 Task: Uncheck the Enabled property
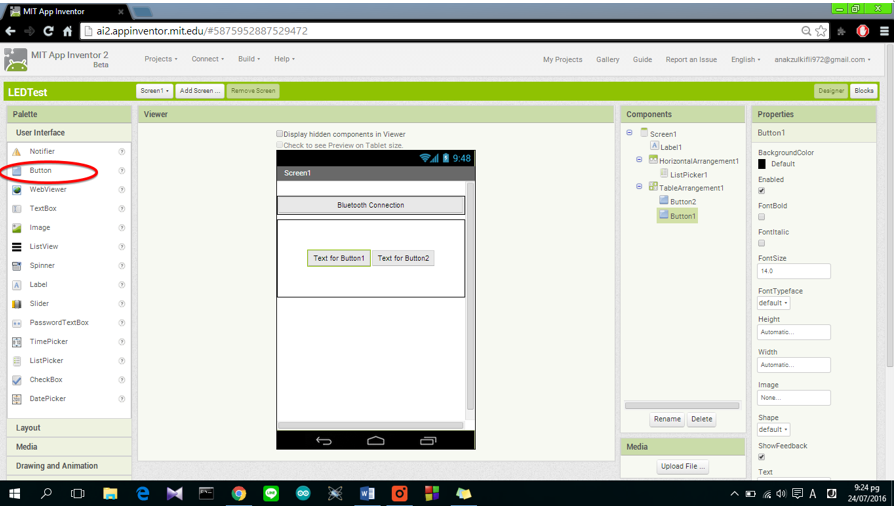point(761,191)
